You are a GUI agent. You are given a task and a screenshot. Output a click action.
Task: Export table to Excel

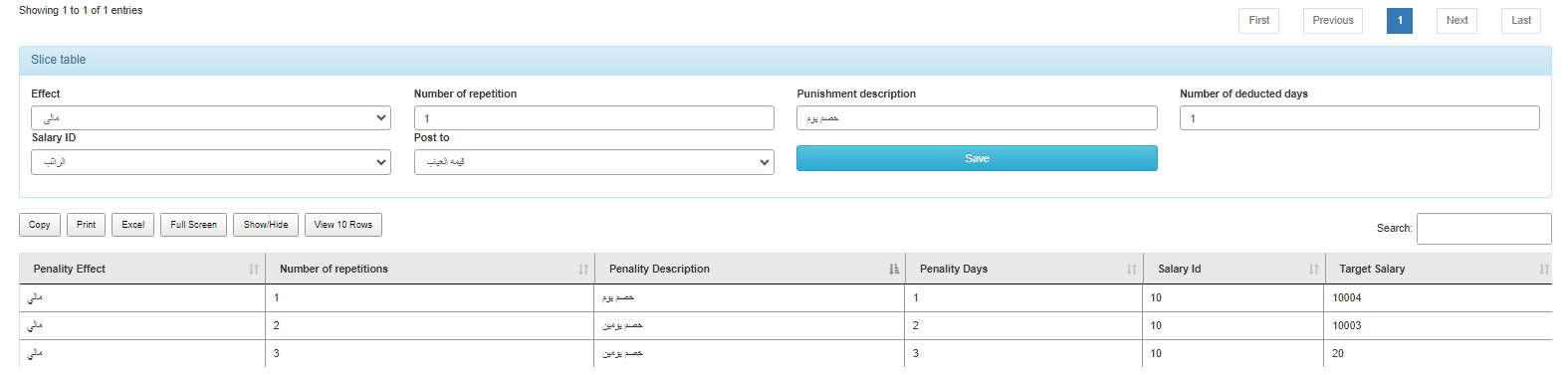tap(133, 225)
